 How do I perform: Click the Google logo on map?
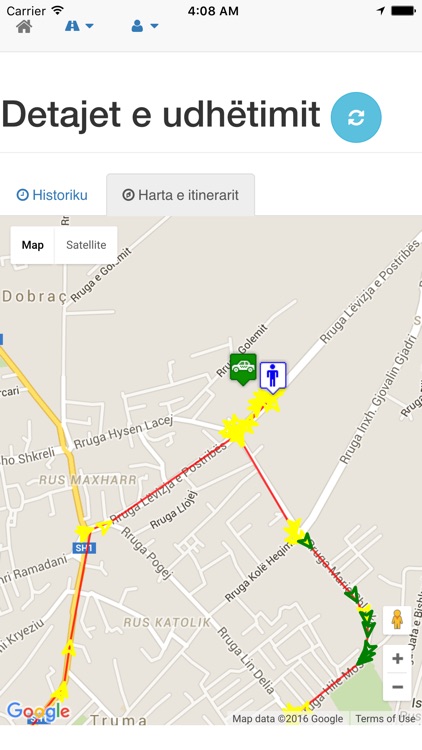pos(38,711)
